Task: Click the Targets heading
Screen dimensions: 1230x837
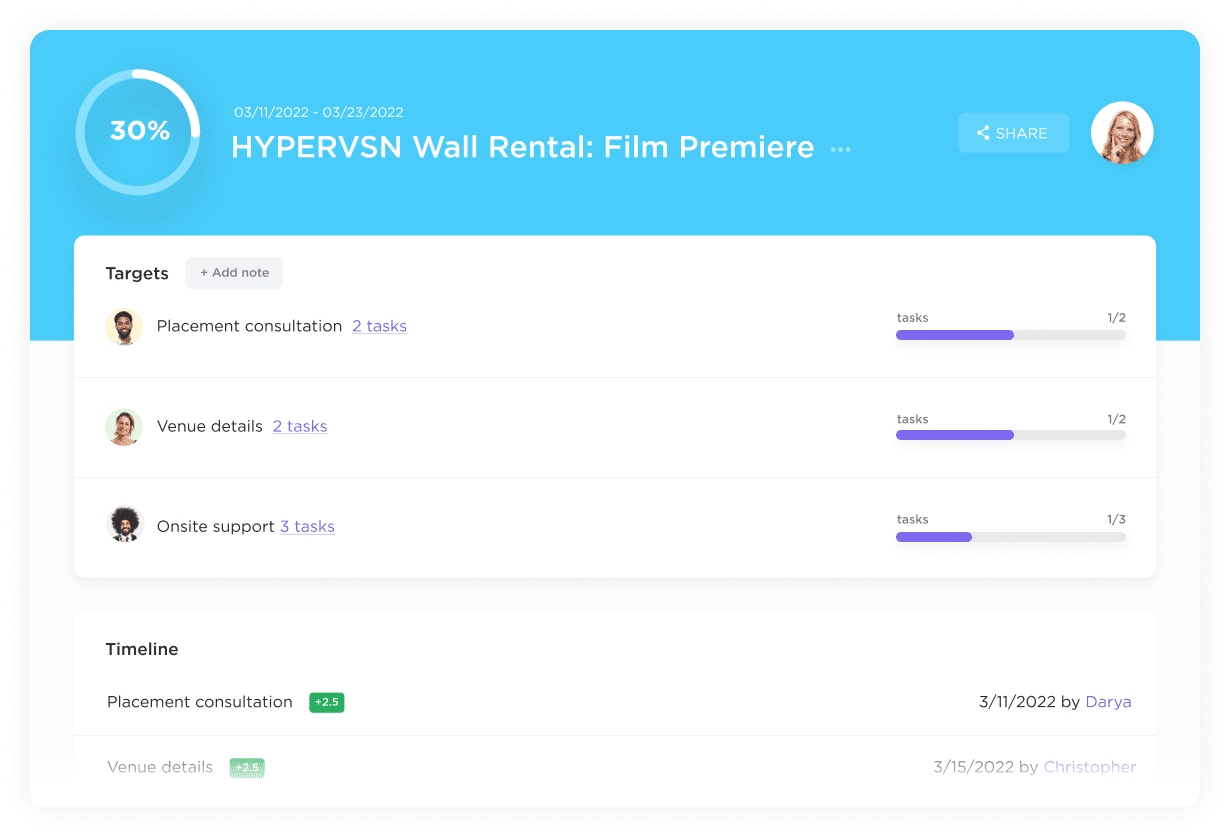Action: (x=137, y=273)
